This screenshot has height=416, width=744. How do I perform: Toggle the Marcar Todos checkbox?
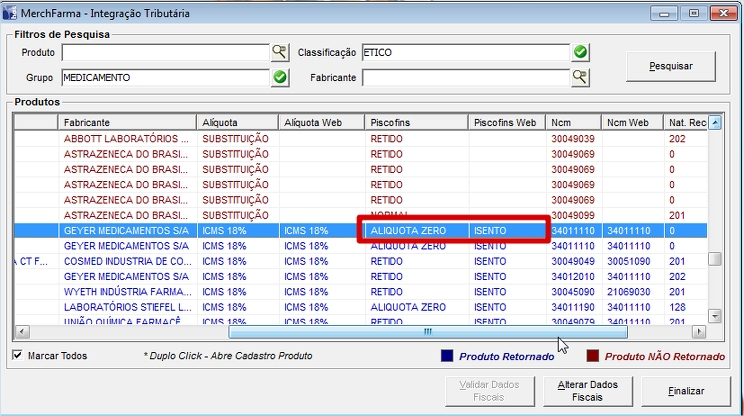[x=18, y=356]
